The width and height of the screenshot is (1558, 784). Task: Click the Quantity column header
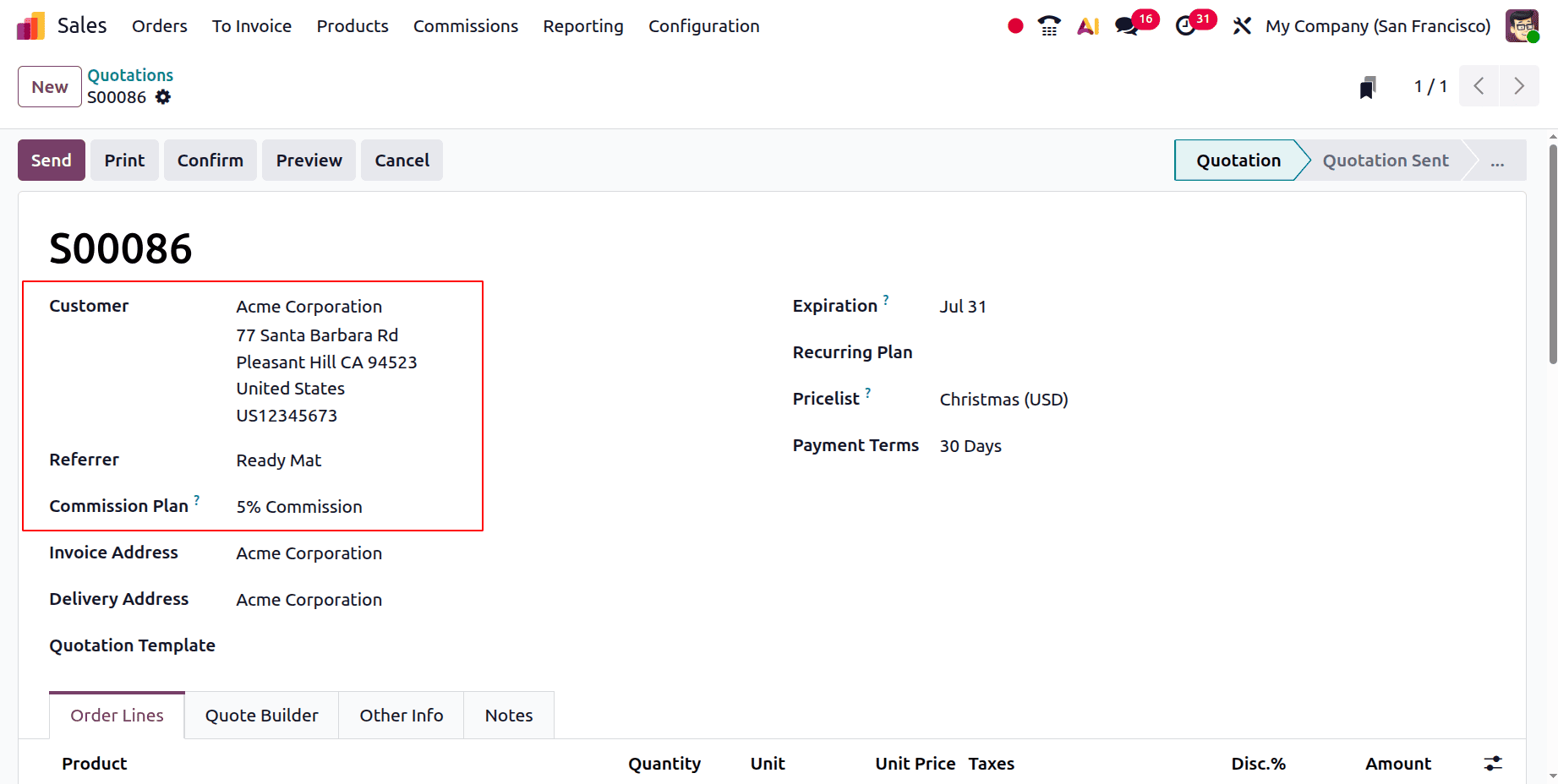pyautogui.click(x=664, y=764)
